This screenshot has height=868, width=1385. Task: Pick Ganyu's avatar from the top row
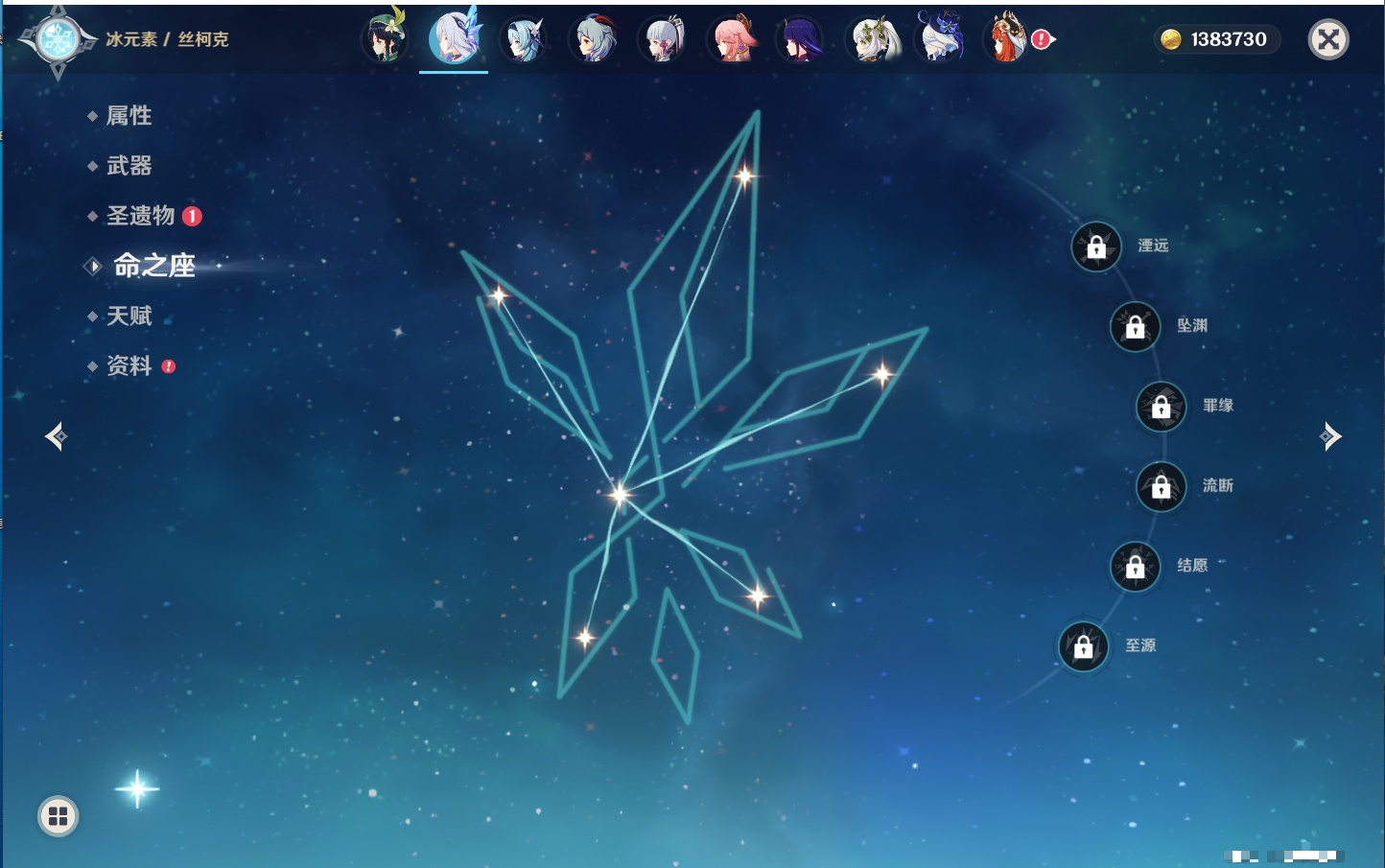click(x=593, y=40)
